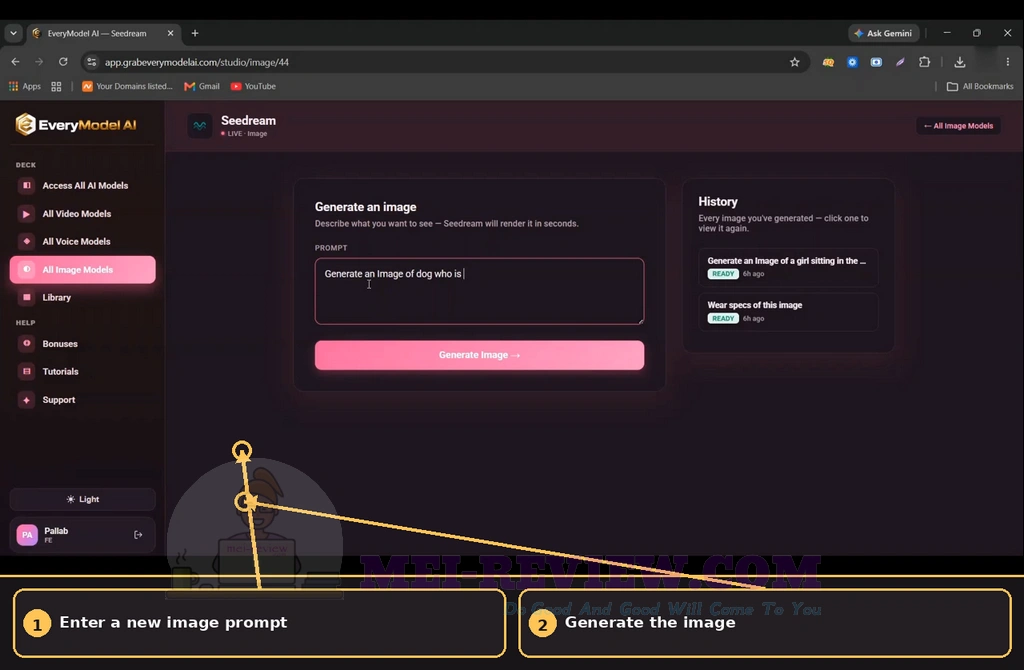This screenshot has height=670, width=1024.
Task: Click the browser back arrow
Action: tap(16, 62)
